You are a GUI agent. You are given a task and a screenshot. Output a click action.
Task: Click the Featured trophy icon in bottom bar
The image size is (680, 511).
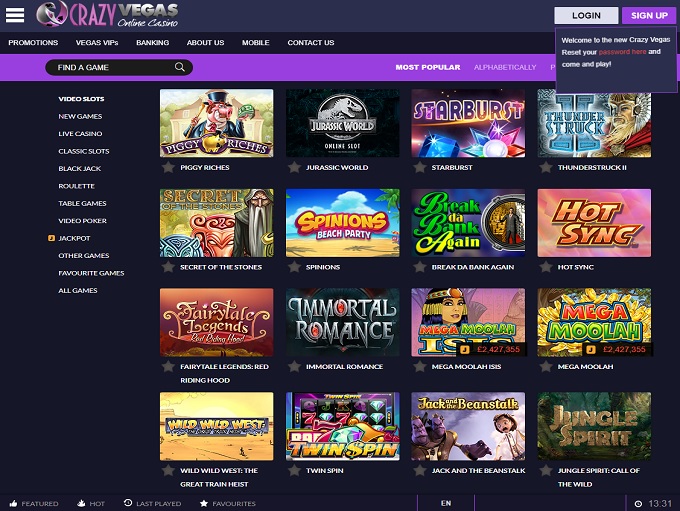click(13, 503)
